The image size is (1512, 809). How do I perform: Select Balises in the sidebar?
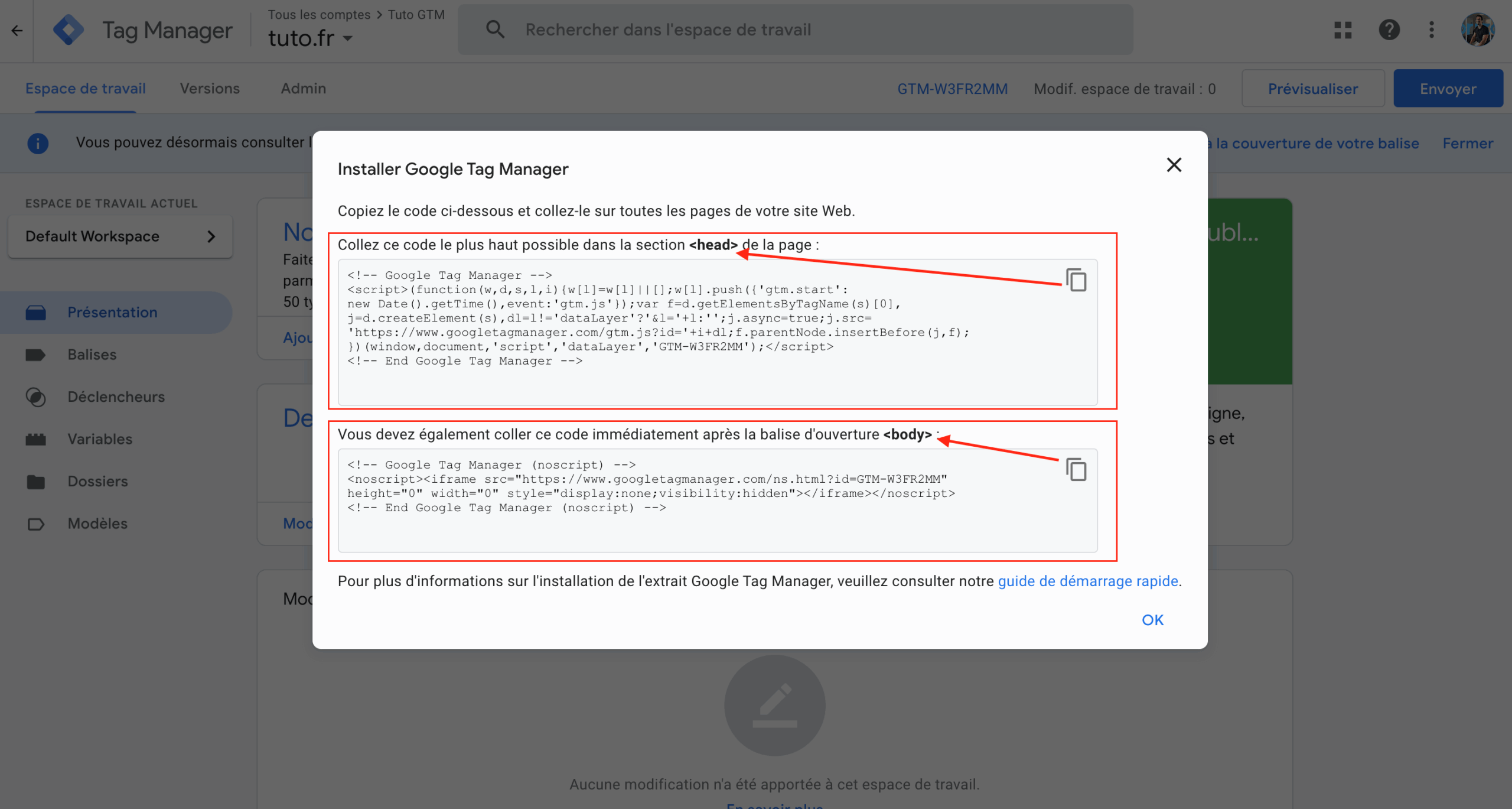pyautogui.click(x=92, y=355)
